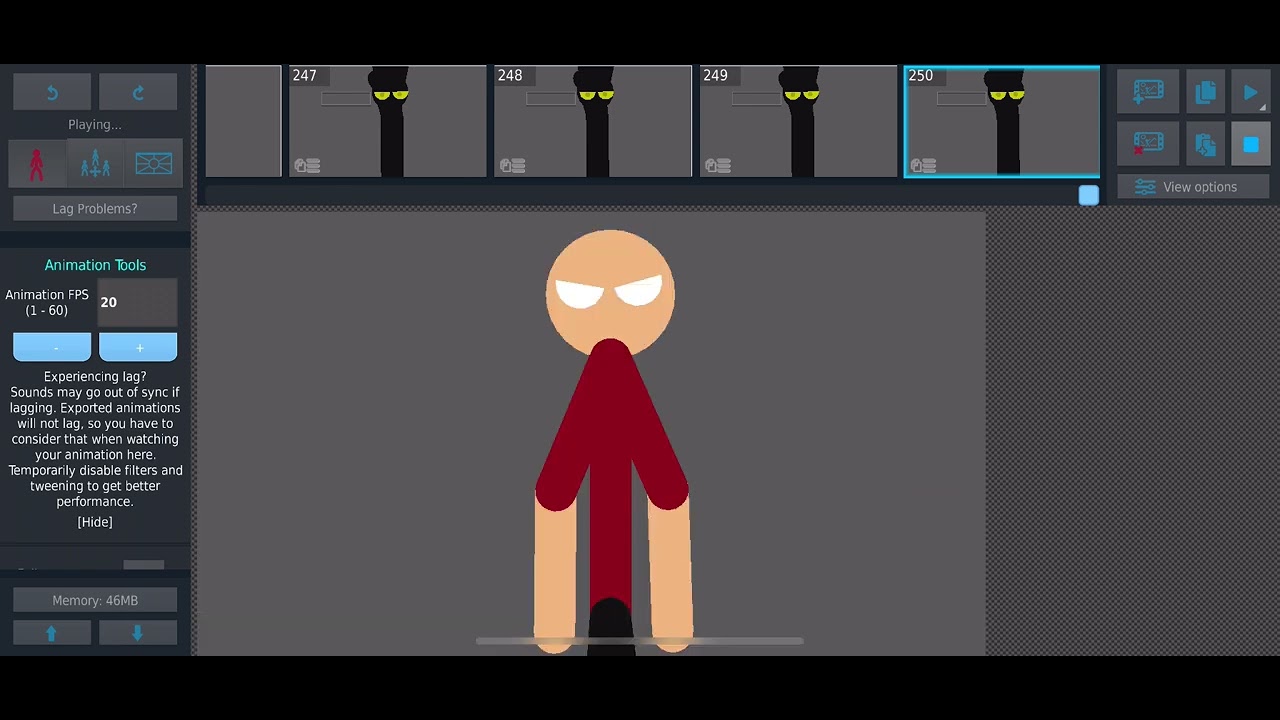Click the redo arrow button
Screen dimensions: 1280x720
[x=138, y=92]
